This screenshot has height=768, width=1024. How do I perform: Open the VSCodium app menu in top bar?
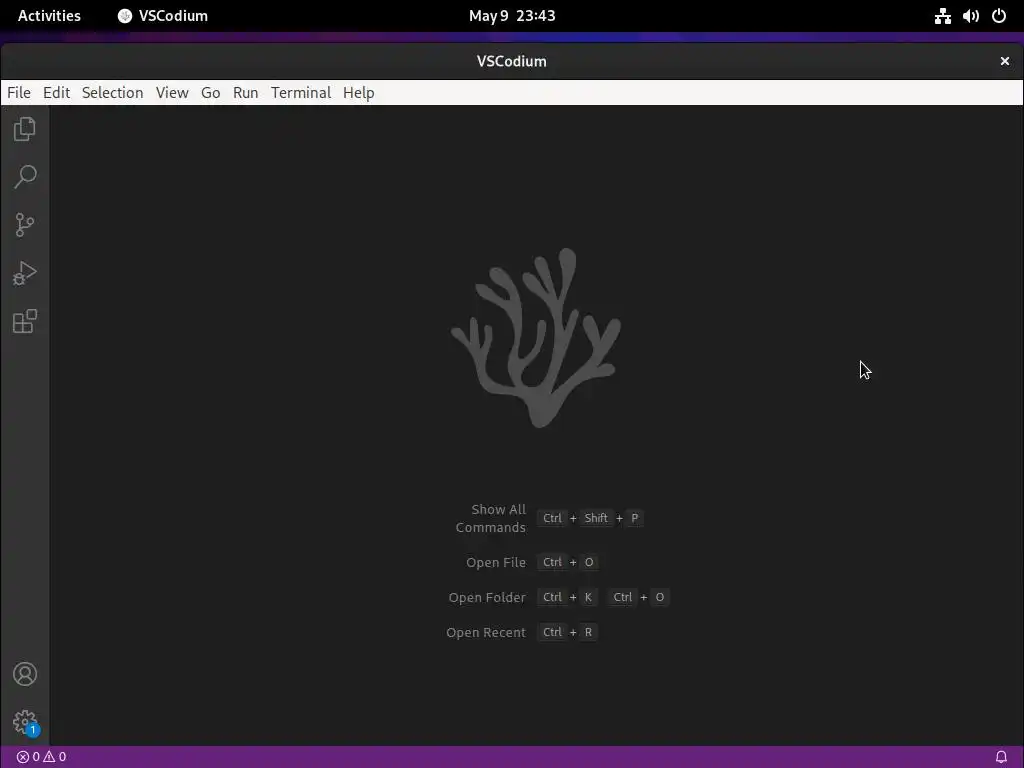coord(163,16)
